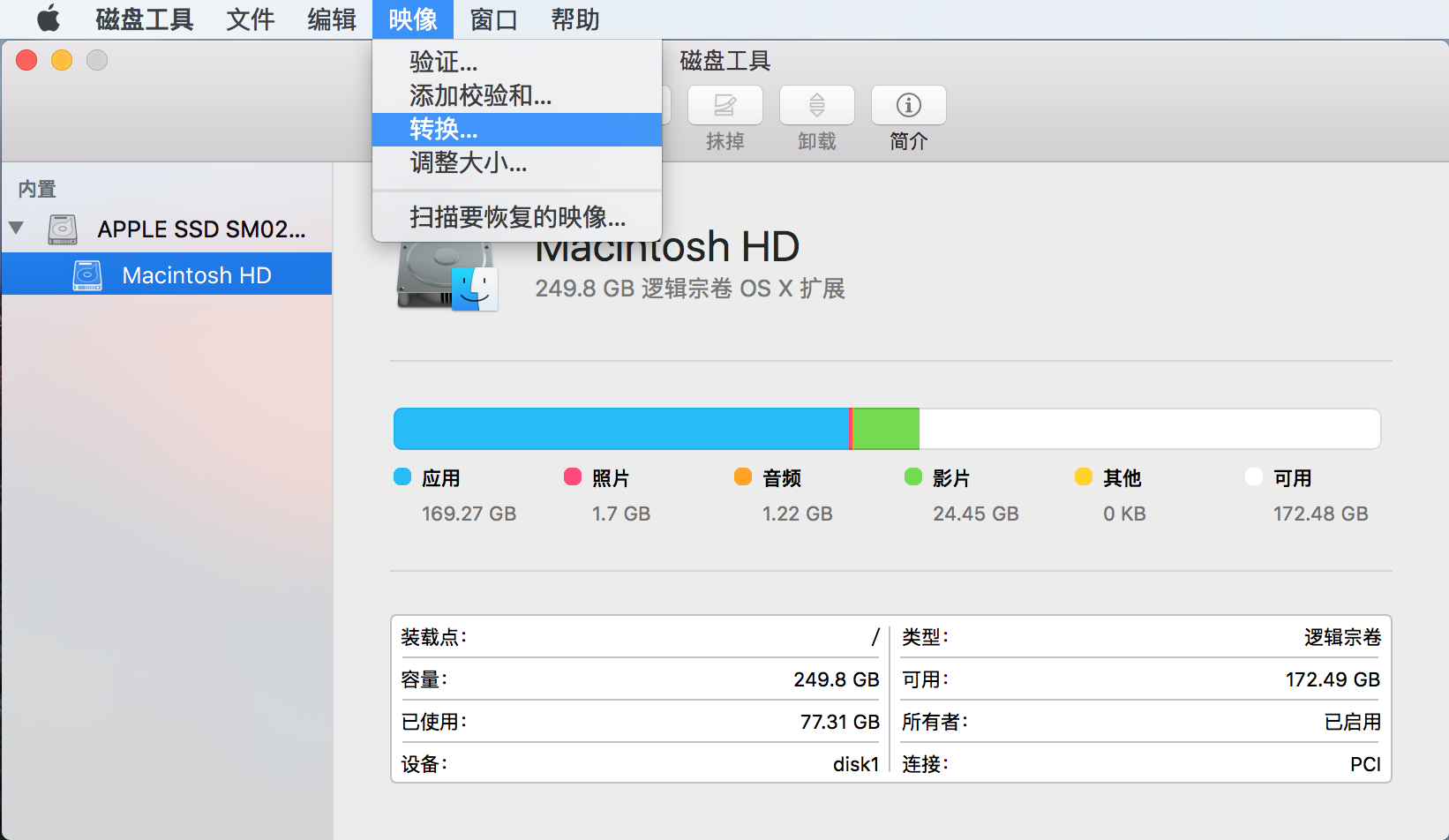Select 转换... in the menu
The height and width of the screenshot is (840, 1449).
517,130
